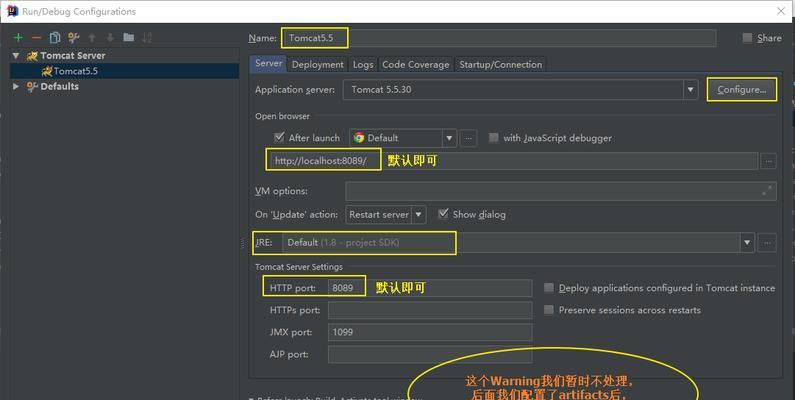This screenshot has width=795, height=400.
Task: Switch to the Deployment tab
Action: click(x=318, y=64)
